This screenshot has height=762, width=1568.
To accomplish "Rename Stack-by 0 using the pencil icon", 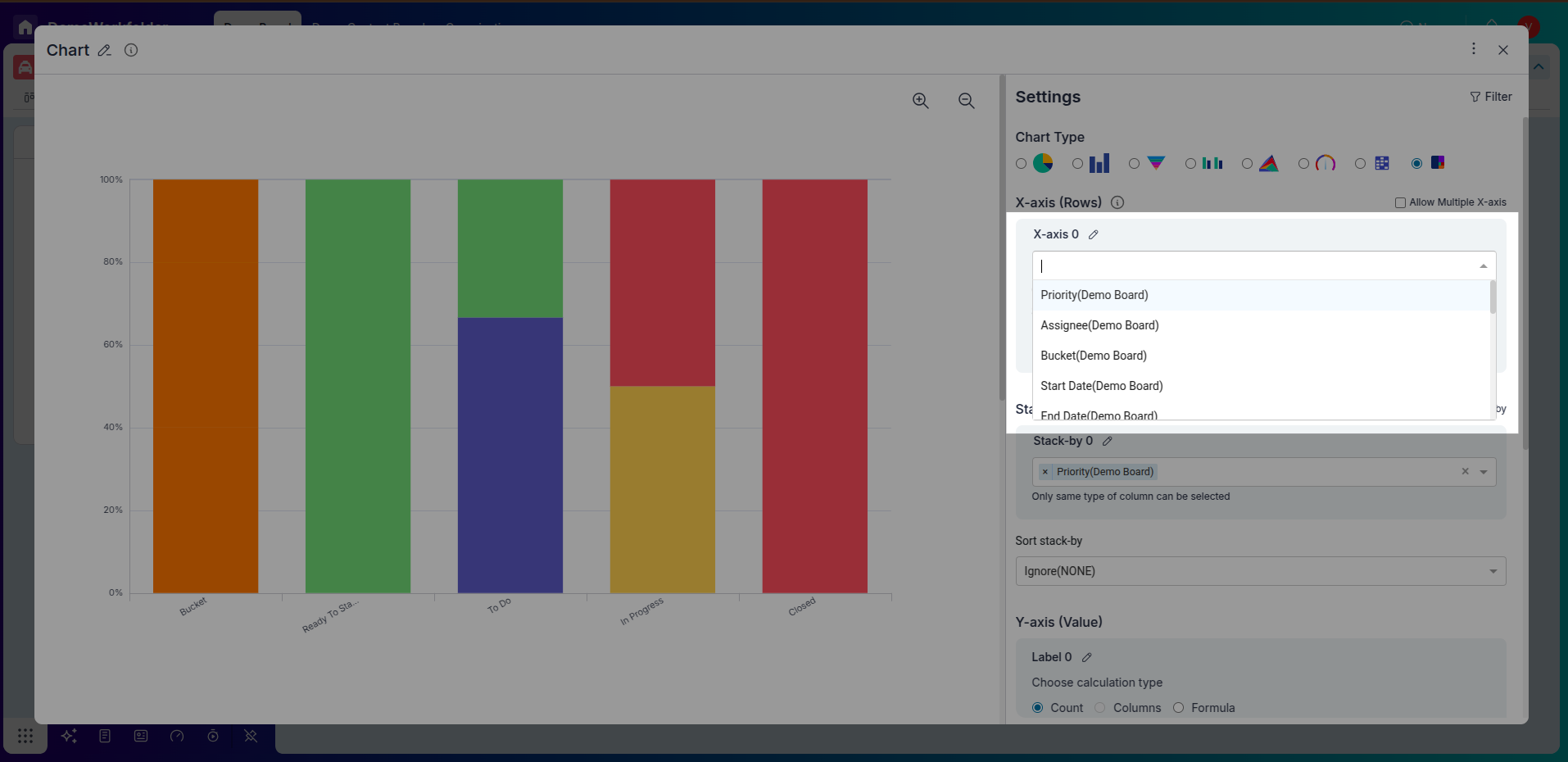I will point(1107,441).
